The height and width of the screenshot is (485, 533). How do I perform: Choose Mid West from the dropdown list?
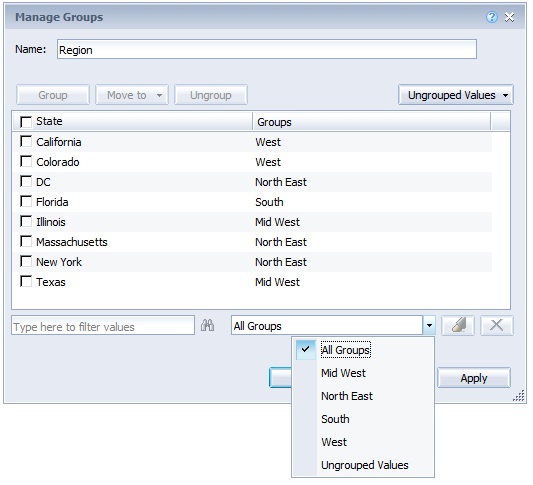pyautogui.click(x=343, y=373)
